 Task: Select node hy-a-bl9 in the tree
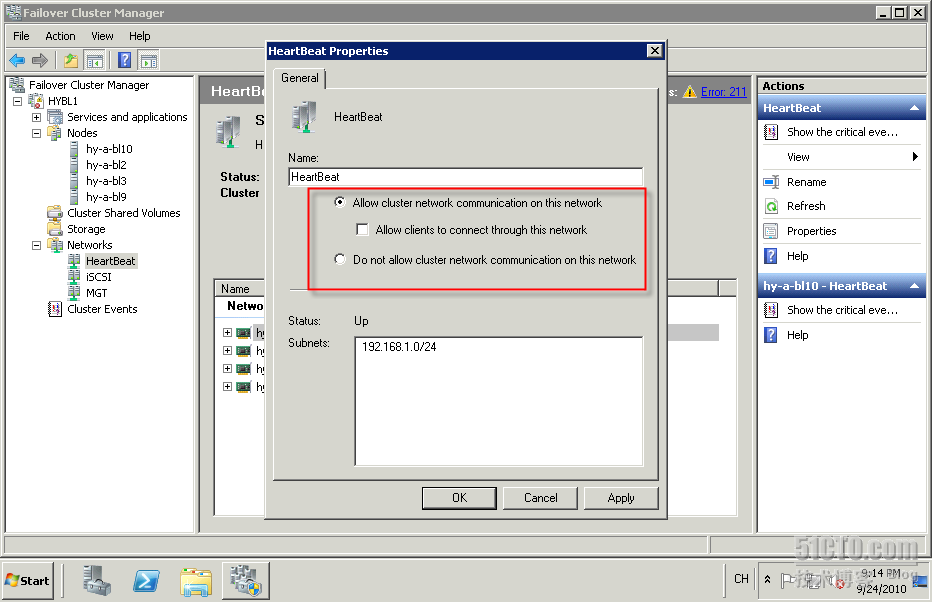point(106,197)
